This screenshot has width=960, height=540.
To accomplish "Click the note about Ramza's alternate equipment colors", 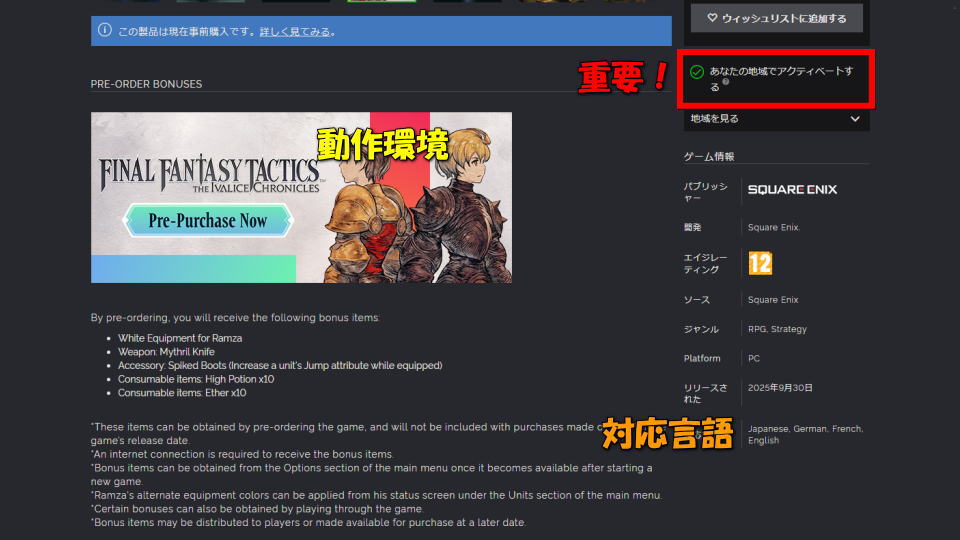I will 377,495.
